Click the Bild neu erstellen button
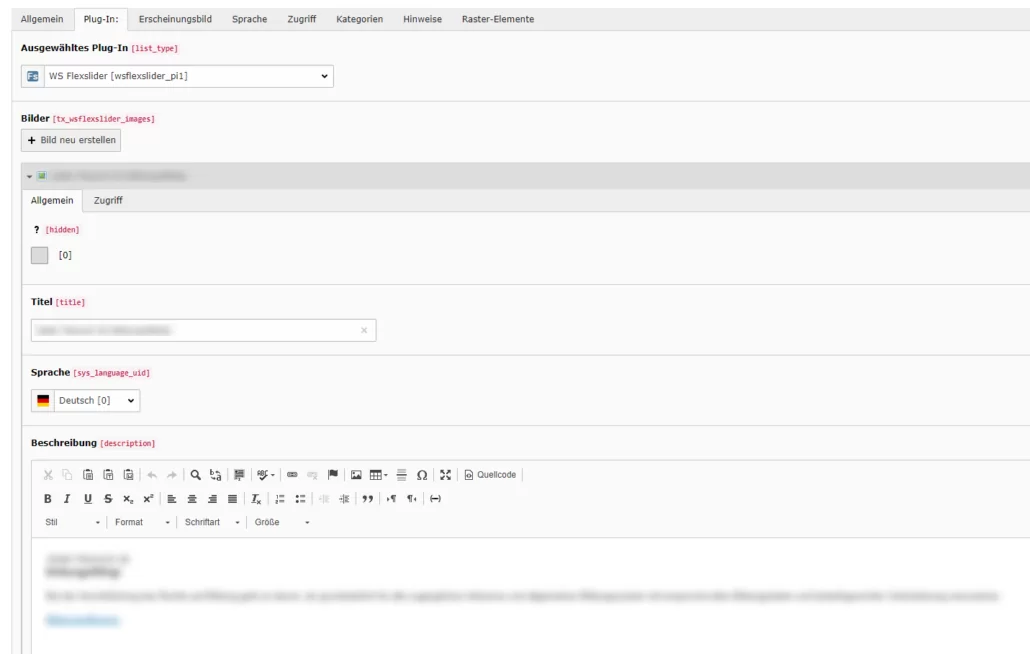The height and width of the screenshot is (654, 1030). tap(70, 140)
